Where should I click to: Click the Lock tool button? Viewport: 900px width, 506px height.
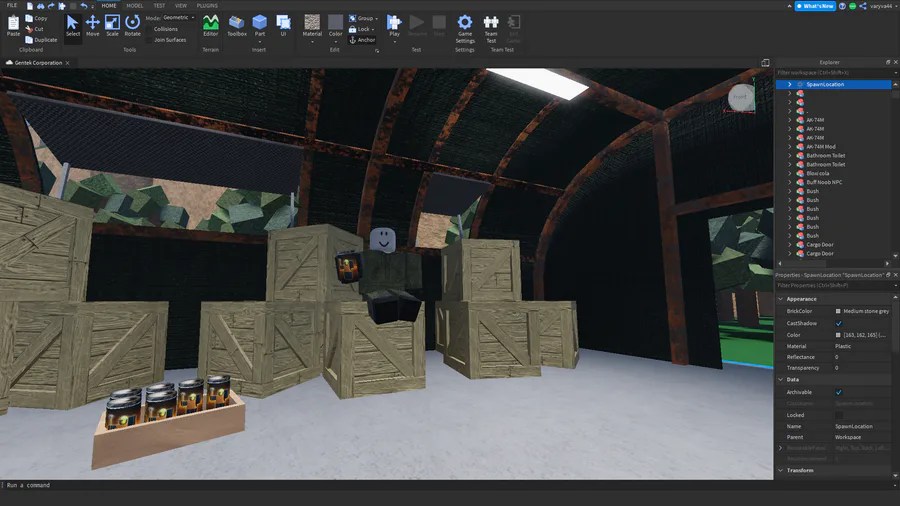point(361,29)
